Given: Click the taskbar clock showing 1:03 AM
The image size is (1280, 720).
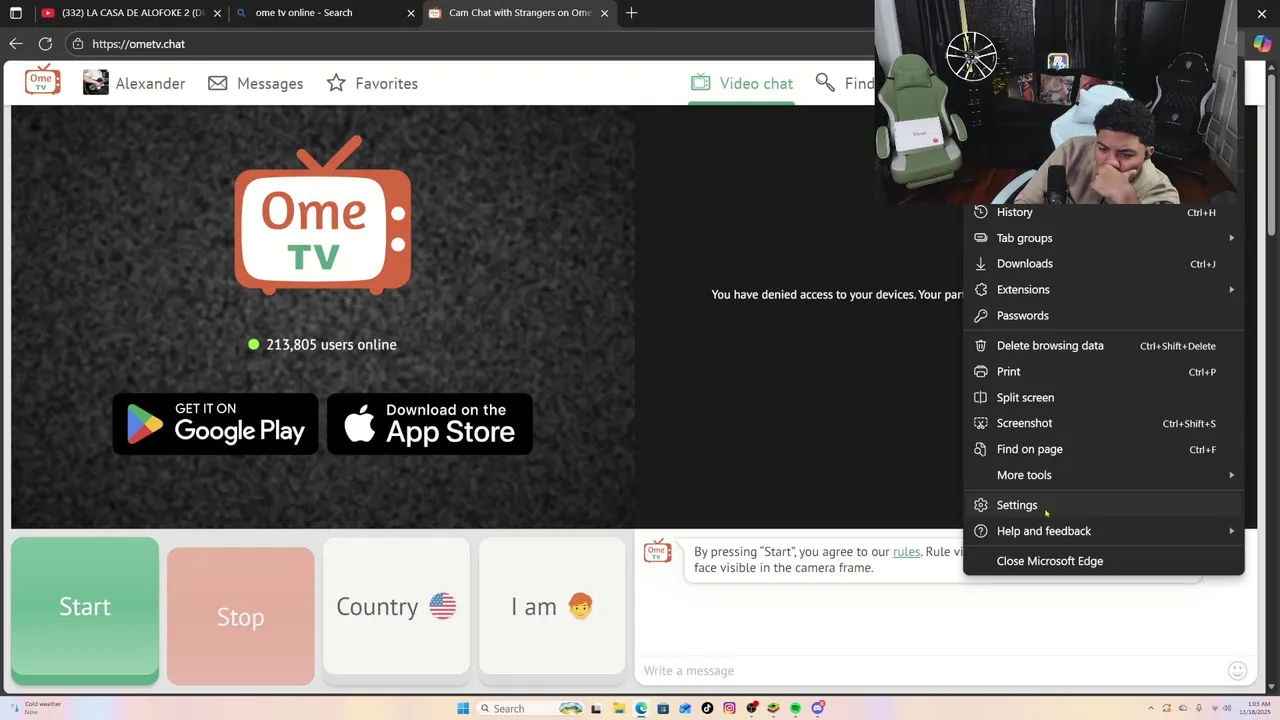Looking at the screenshot, I should [1253, 708].
